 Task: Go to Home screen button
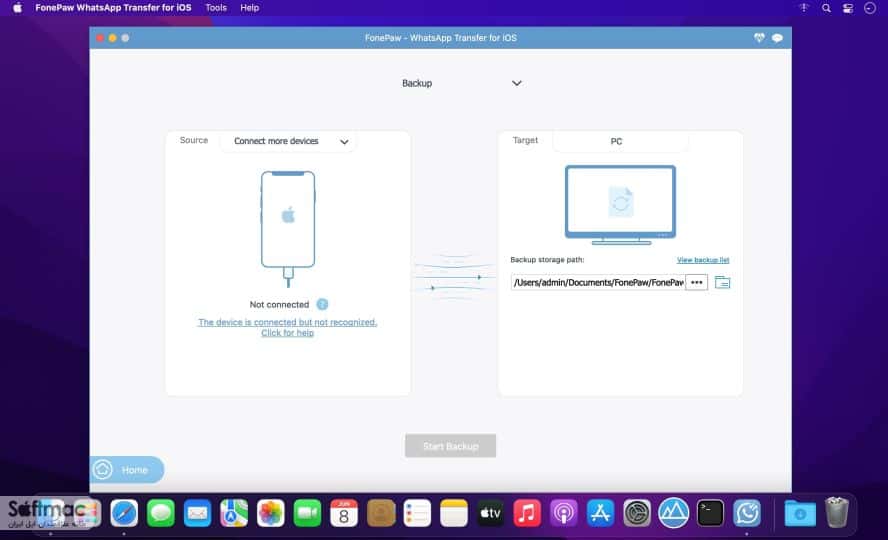pyautogui.click(x=127, y=470)
